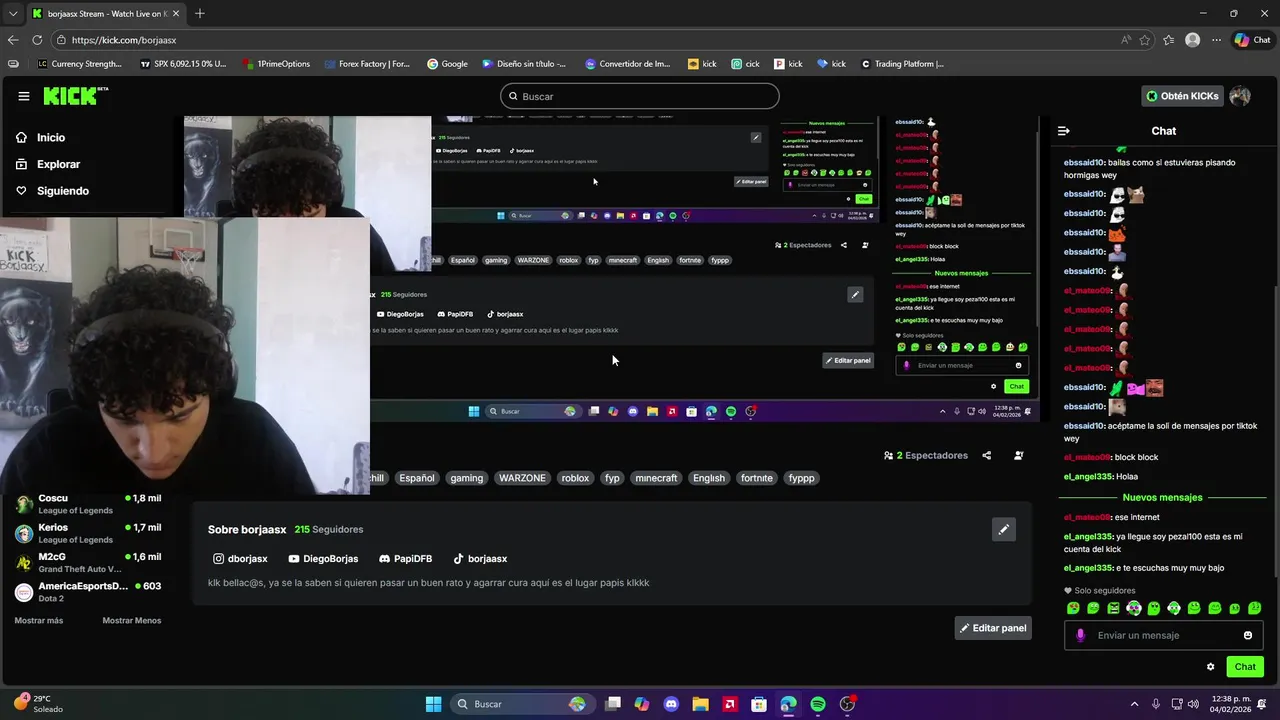Click Mostrar más in sidebar
Image resolution: width=1280 pixels, height=720 pixels.
point(39,621)
